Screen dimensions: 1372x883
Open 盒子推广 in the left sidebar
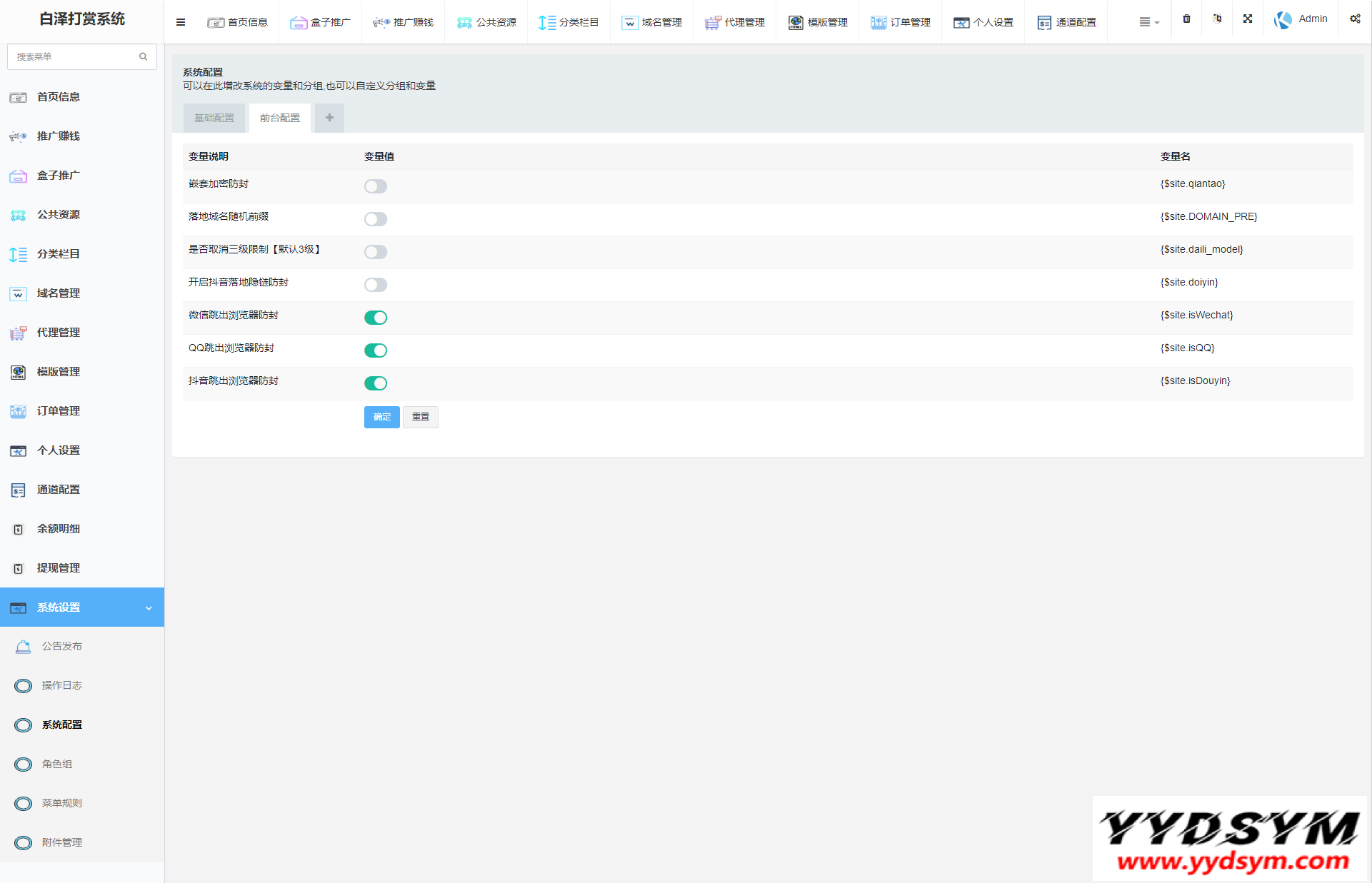[59, 176]
